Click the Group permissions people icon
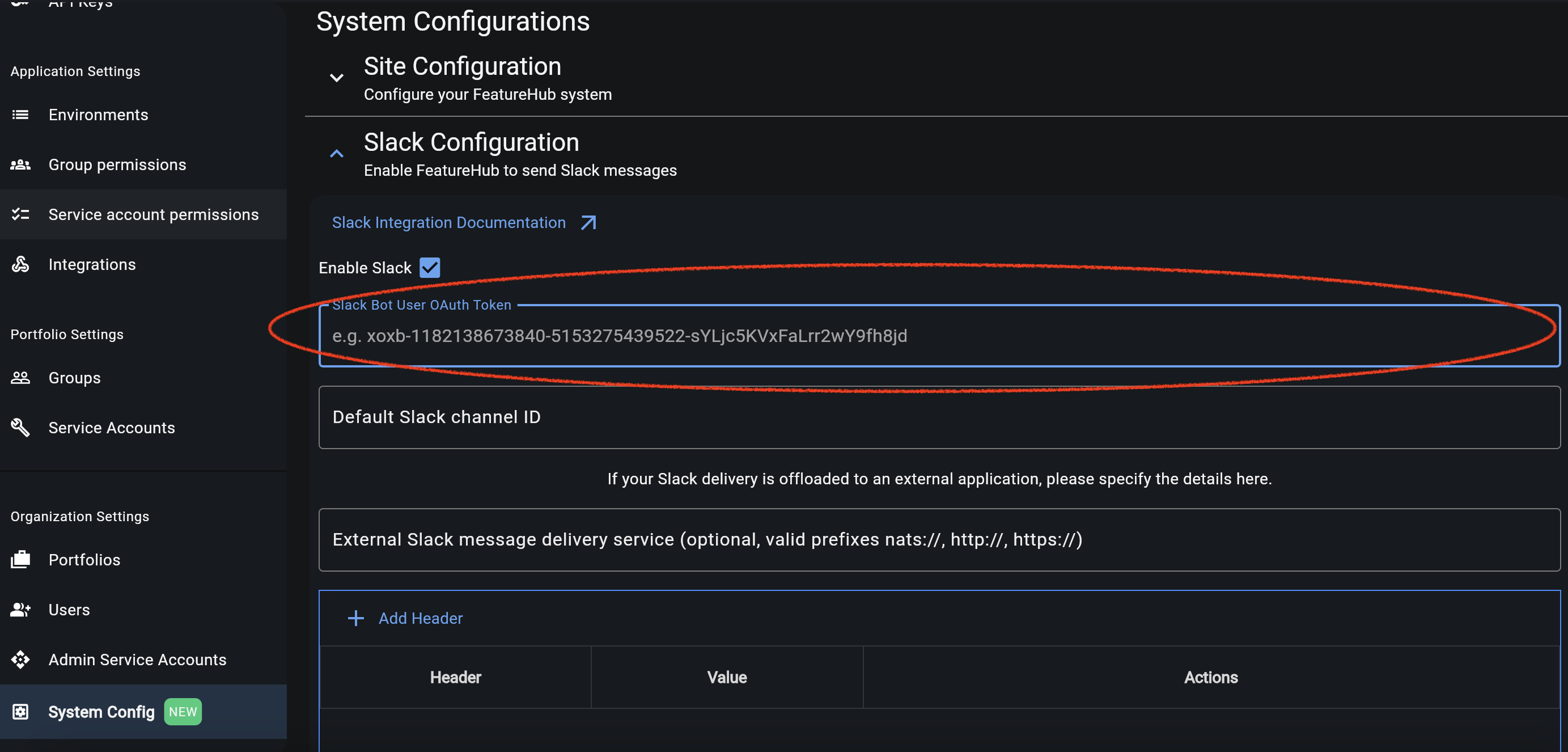The width and height of the screenshot is (1568, 752). tap(20, 164)
